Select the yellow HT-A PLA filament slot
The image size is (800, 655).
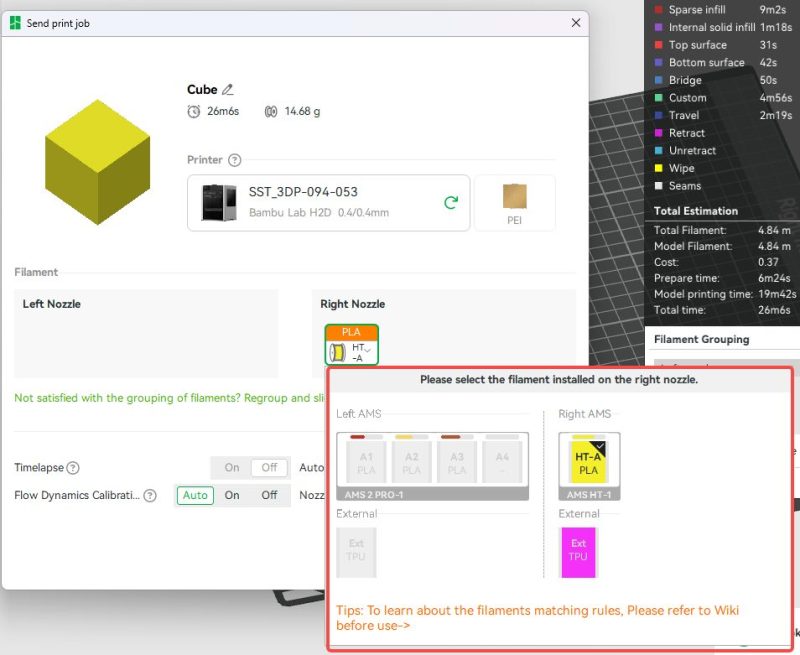point(589,462)
